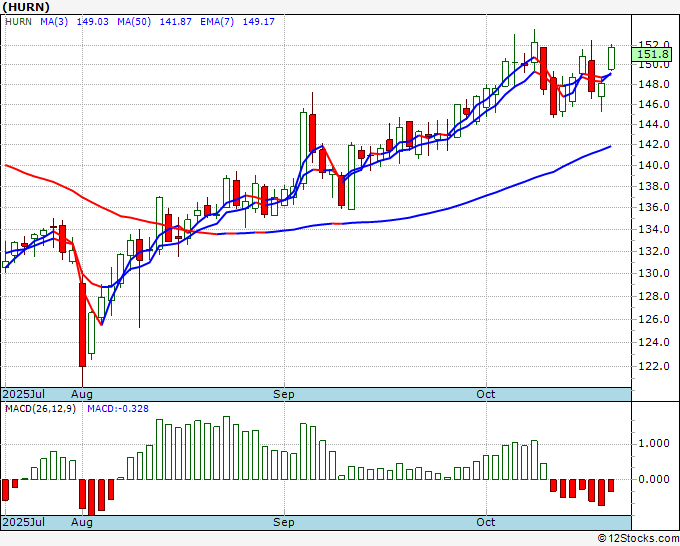Click the 132.0 price axis label
Screen dimensions: 680x546
pos(654,252)
